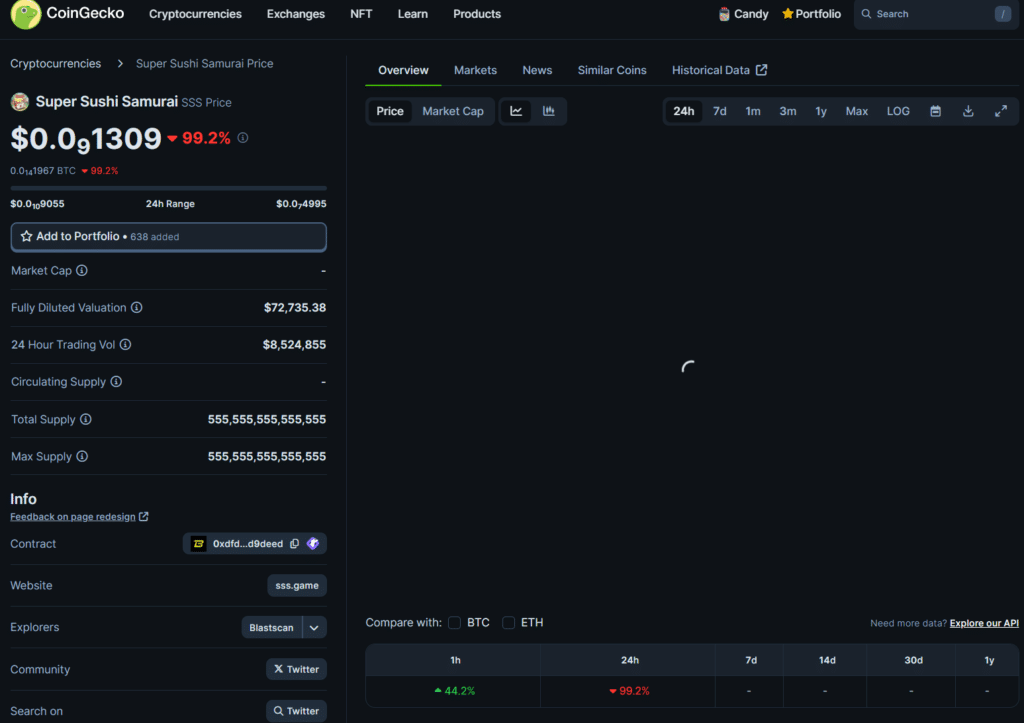Switch to candlestick chart view
This screenshot has width=1024, height=723.
[549, 111]
